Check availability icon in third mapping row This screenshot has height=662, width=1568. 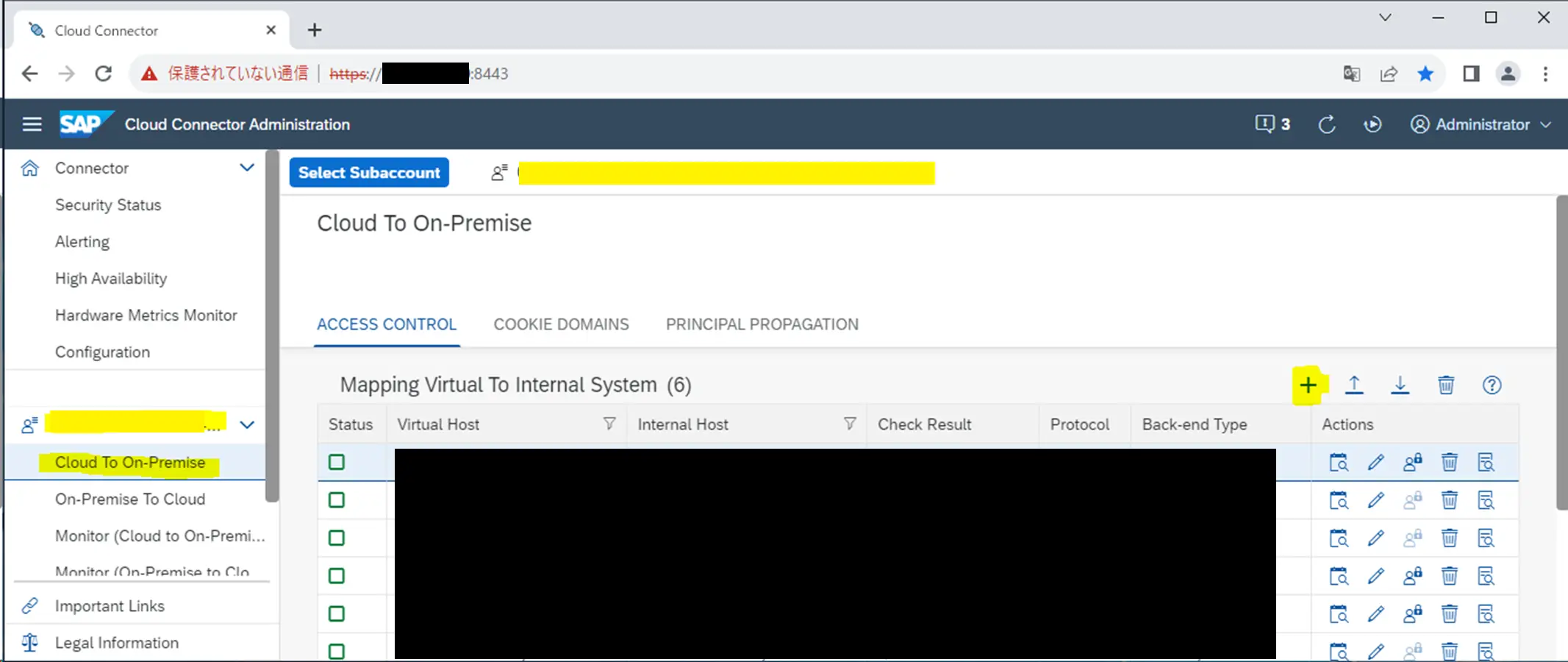point(1339,538)
